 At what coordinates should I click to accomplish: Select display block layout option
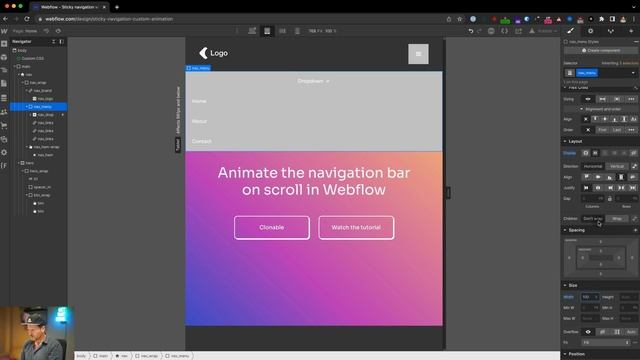click(585, 153)
